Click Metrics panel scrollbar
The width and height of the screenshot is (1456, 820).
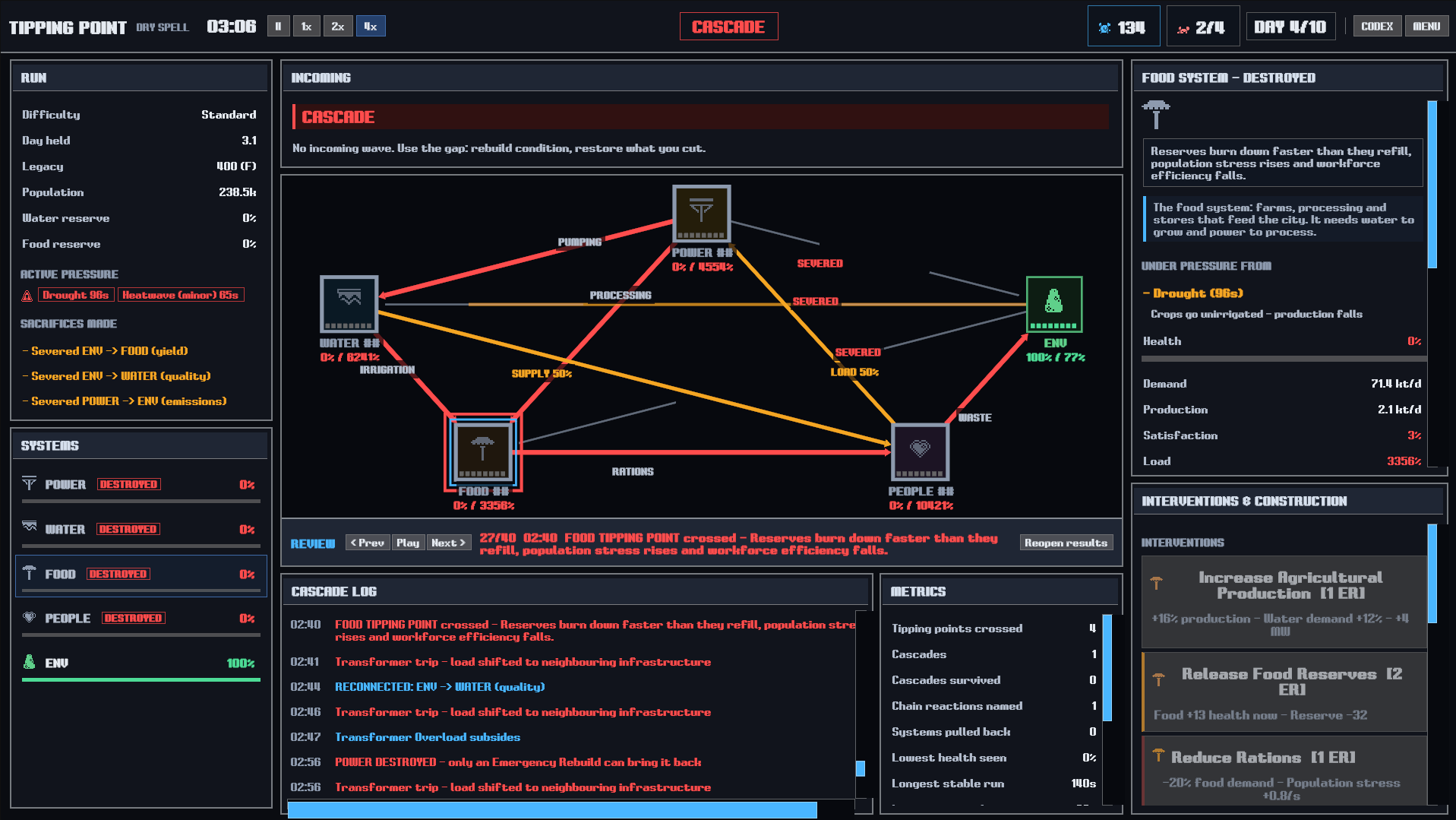(1107, 667)
